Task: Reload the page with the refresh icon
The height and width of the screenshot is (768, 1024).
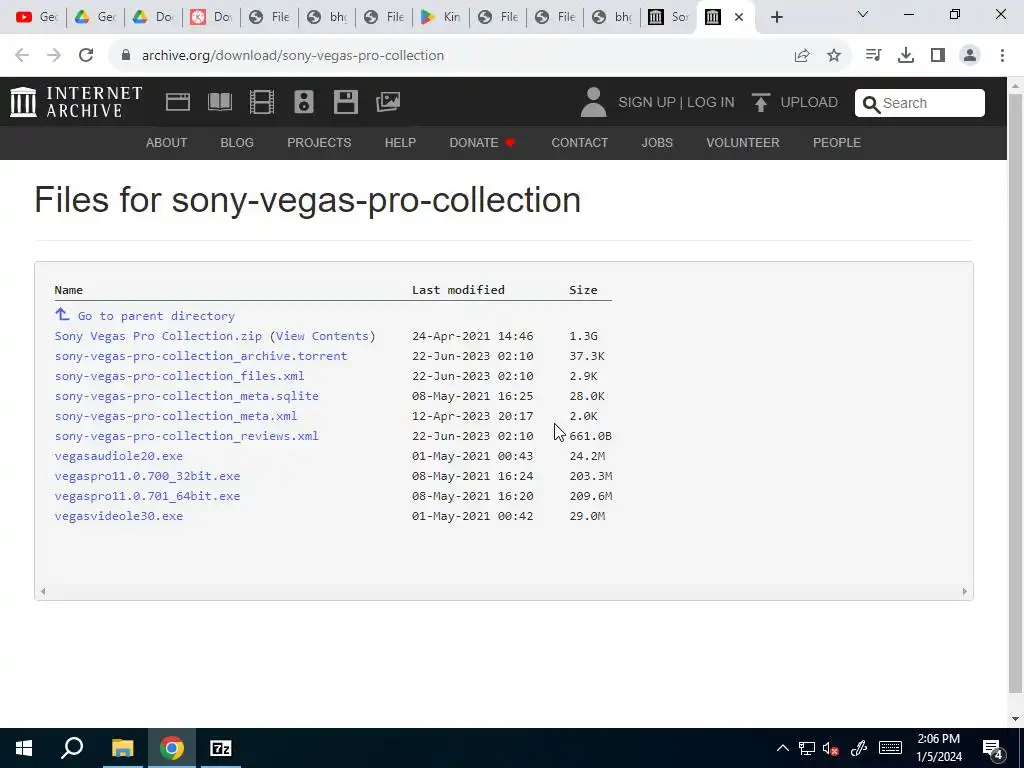Action: click(x=86, y=55)
